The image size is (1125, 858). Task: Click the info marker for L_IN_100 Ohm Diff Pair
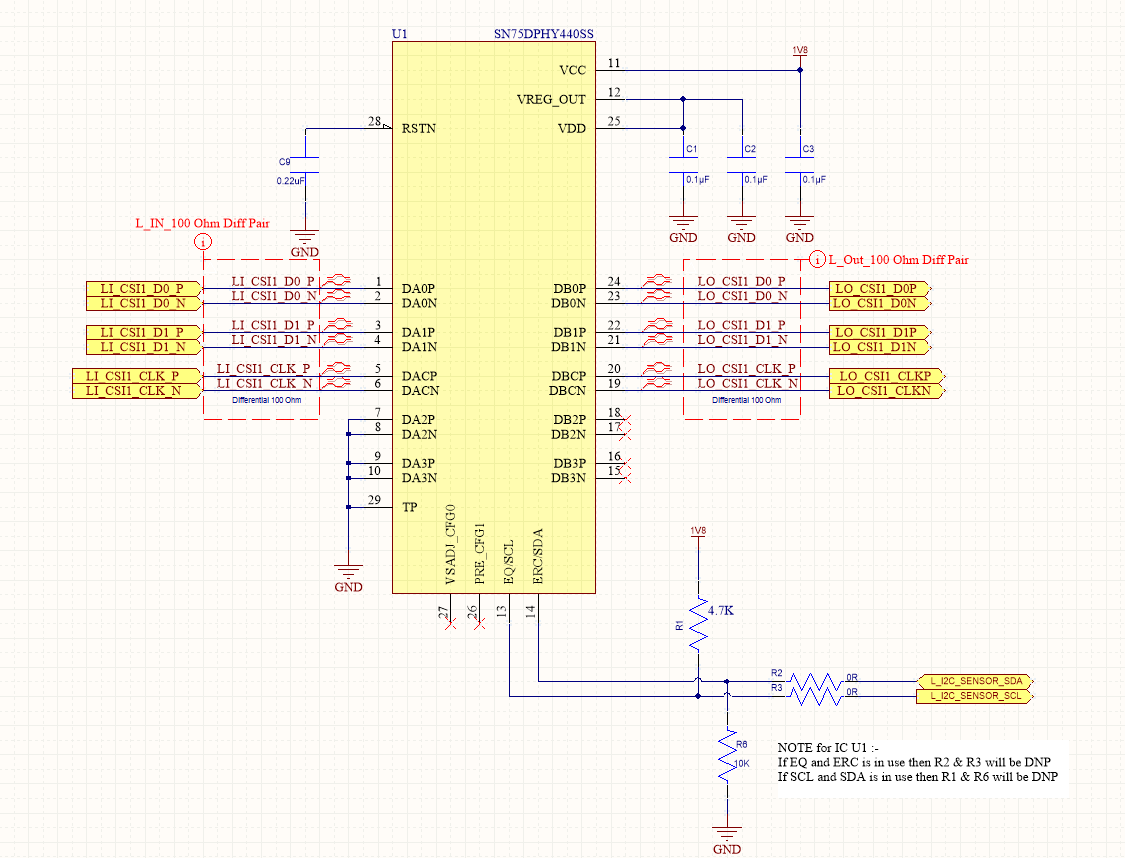[x=204, y=242]
